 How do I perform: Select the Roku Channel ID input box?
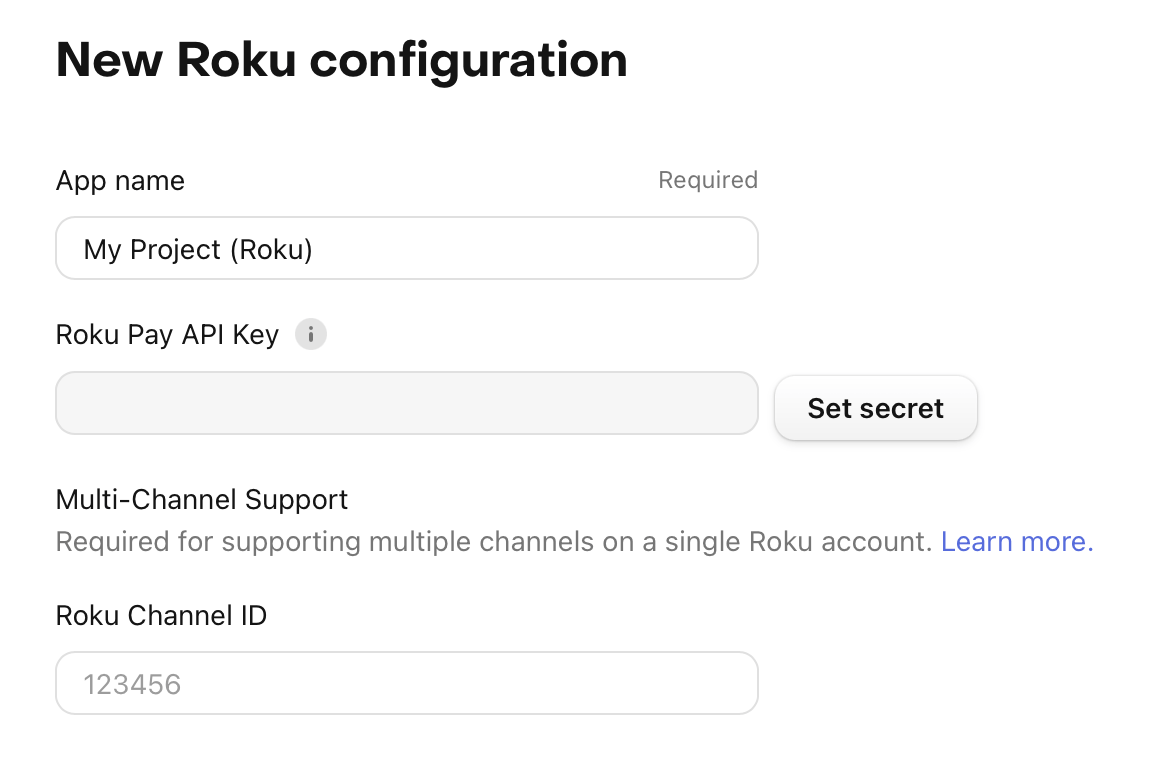tap(406, 683)
